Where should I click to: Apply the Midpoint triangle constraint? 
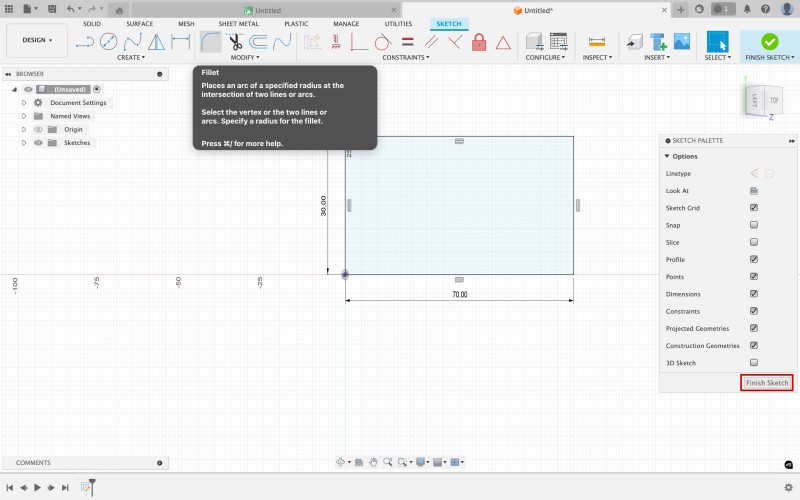(503, 43)
